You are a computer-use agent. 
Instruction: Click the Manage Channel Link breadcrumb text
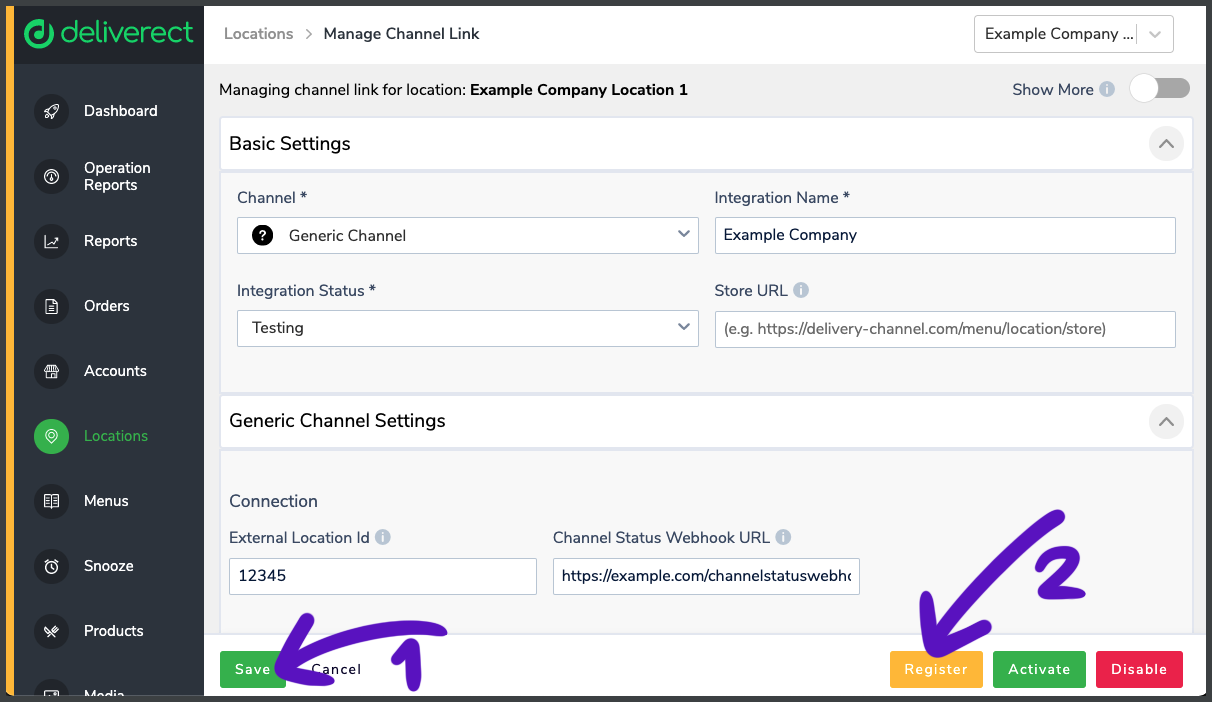coord(402,34)
